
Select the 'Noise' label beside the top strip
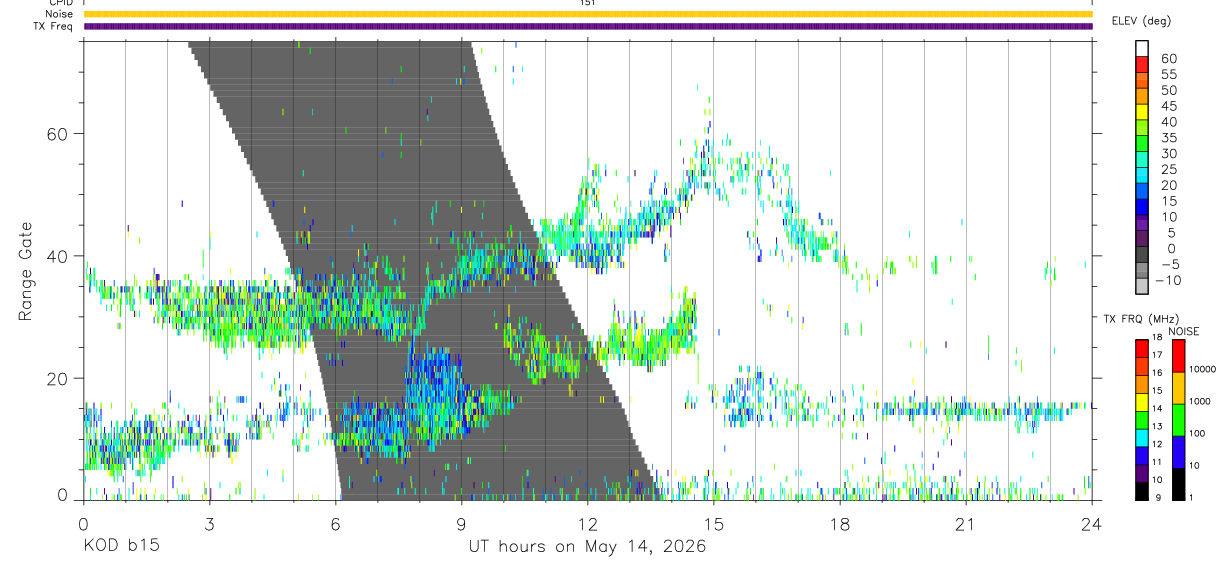click(x=59, y=14)
